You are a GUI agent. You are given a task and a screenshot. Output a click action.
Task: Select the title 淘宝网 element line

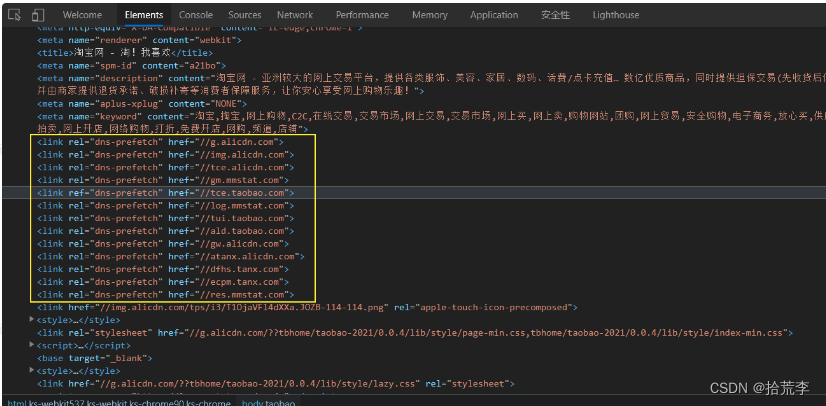click(x=125, y=53)
